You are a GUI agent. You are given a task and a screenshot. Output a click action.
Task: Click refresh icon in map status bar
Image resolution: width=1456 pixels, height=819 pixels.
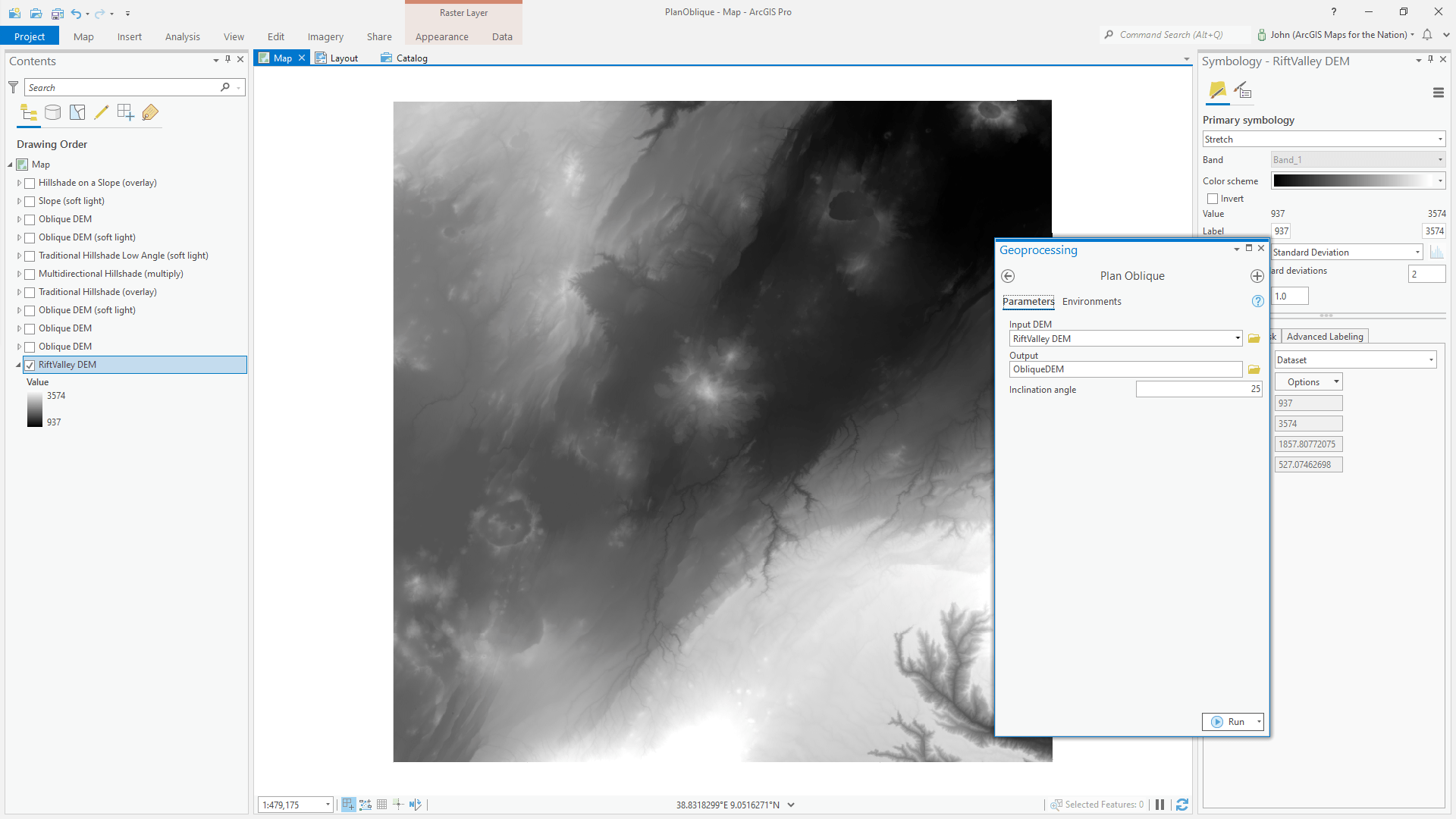pos(1181,805)
